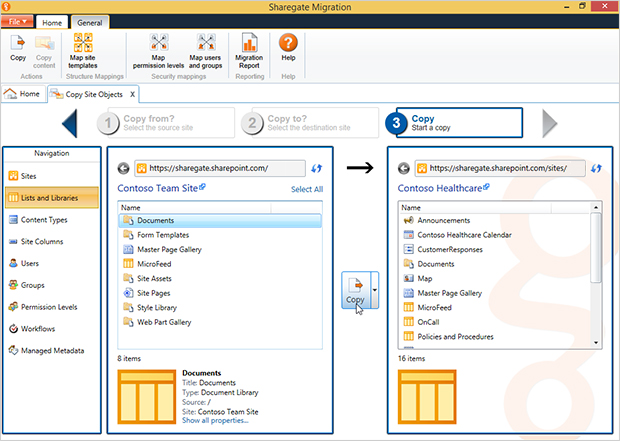This screenshot has height=441, width=620.
Task: Select CustomerResponses in destination list
Action: [x=495, y=250]
